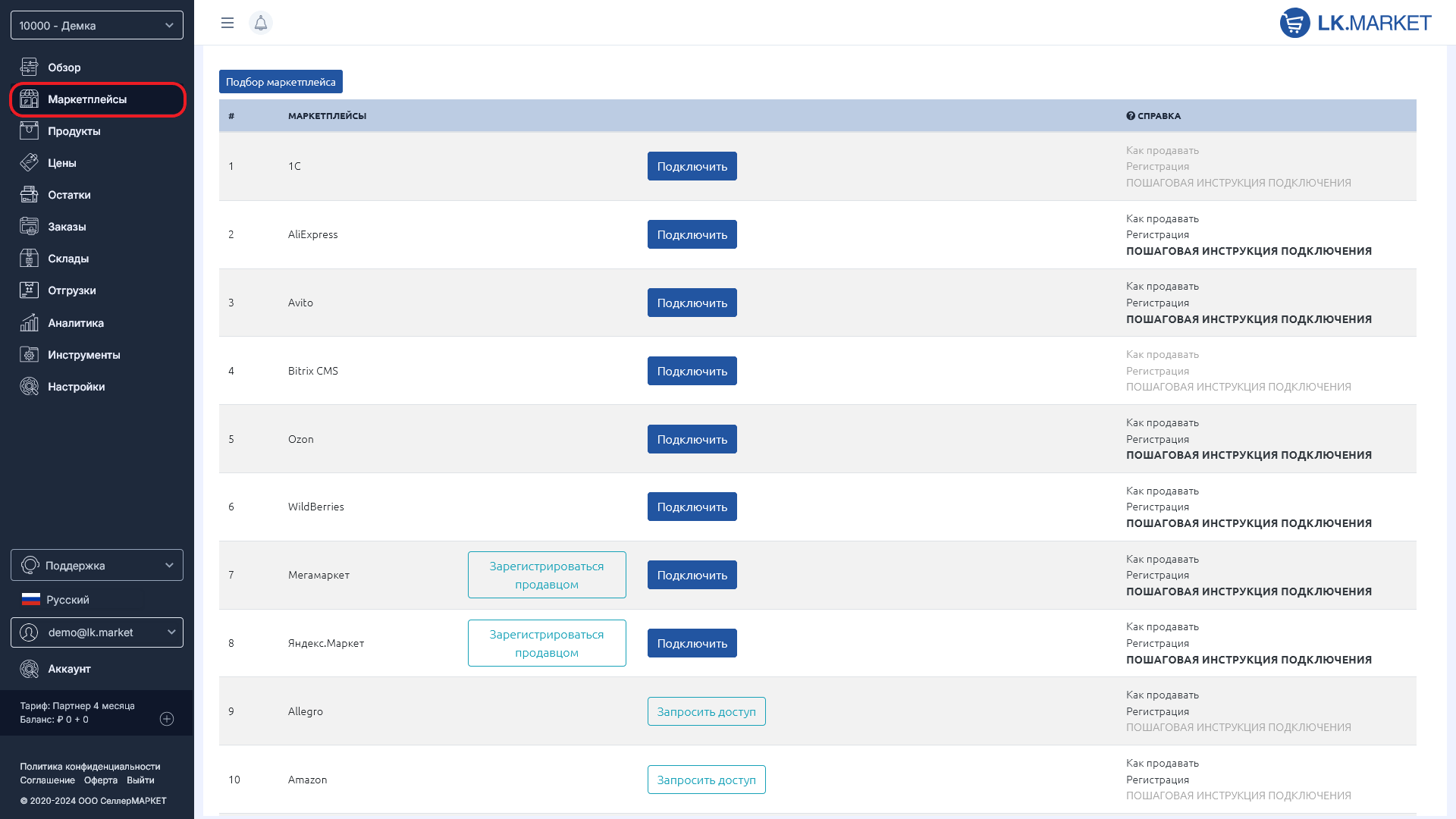The height and width of the screenshot is (819, 1456).
Task: Open Как продавать link for AliExpress
Action: click(1162, 218)
